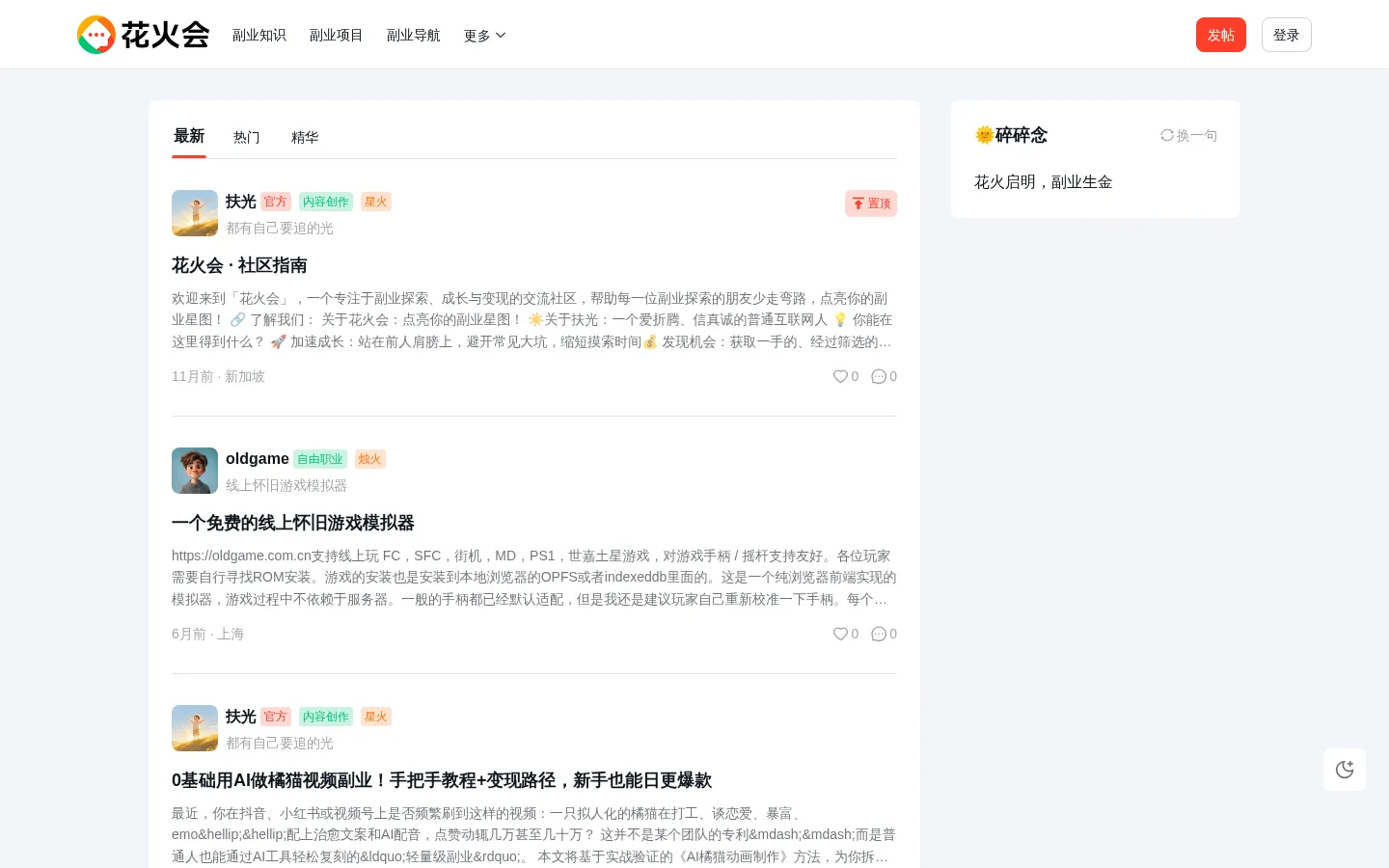
Task: Click oldgame user avatar
Action: (195, 471)
